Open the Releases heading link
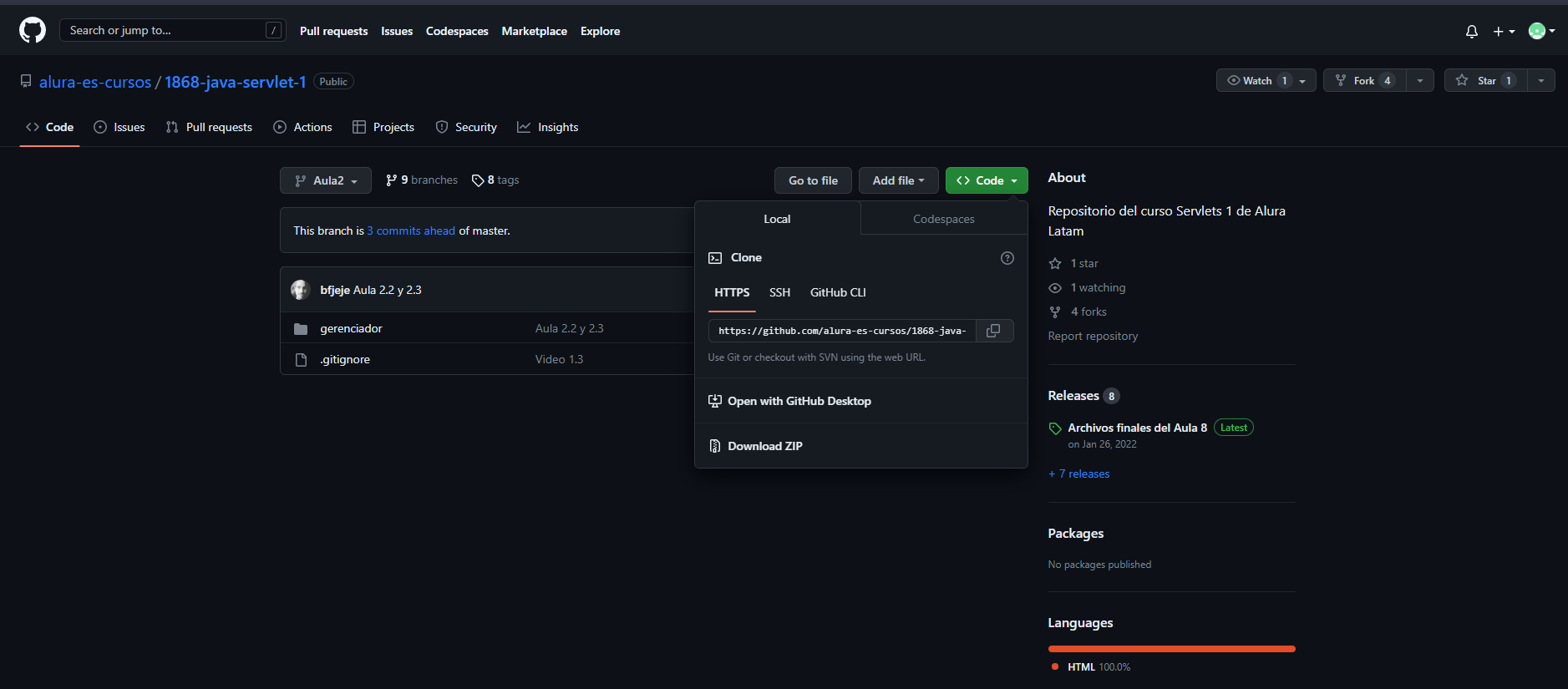 click(1083, 396)
